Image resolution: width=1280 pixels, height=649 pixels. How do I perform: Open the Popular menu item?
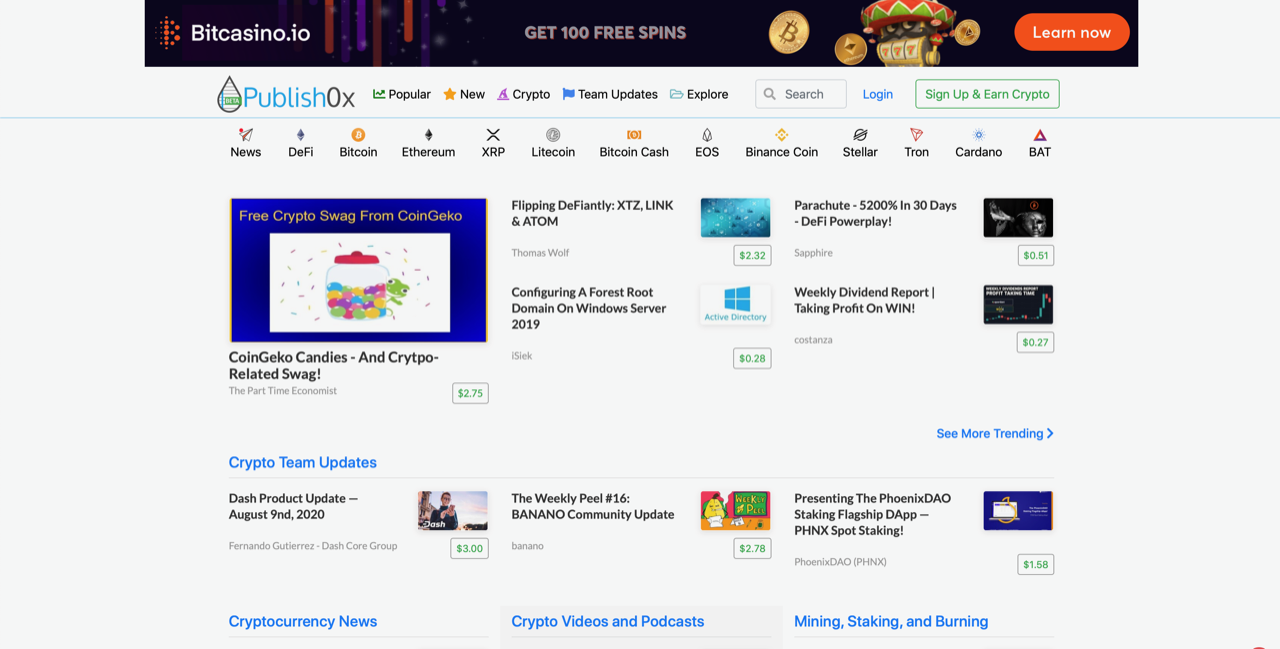[x=402, y=94]
